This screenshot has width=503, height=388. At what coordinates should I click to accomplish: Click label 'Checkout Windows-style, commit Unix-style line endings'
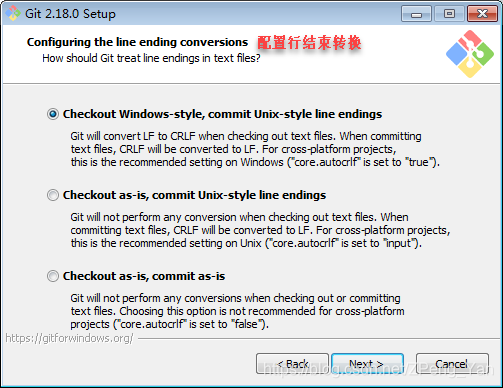coord(222,114)
